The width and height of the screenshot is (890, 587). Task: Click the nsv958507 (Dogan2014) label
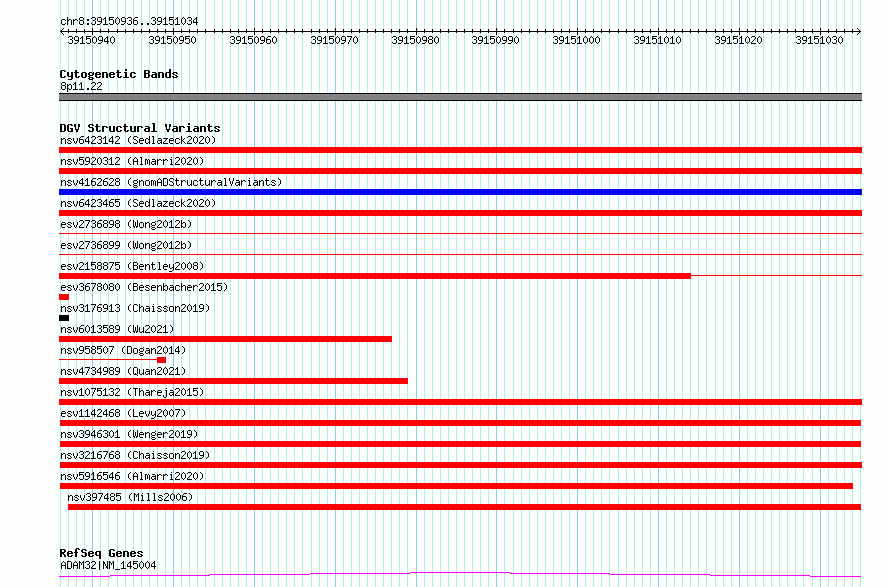click(x=123, y=350)
